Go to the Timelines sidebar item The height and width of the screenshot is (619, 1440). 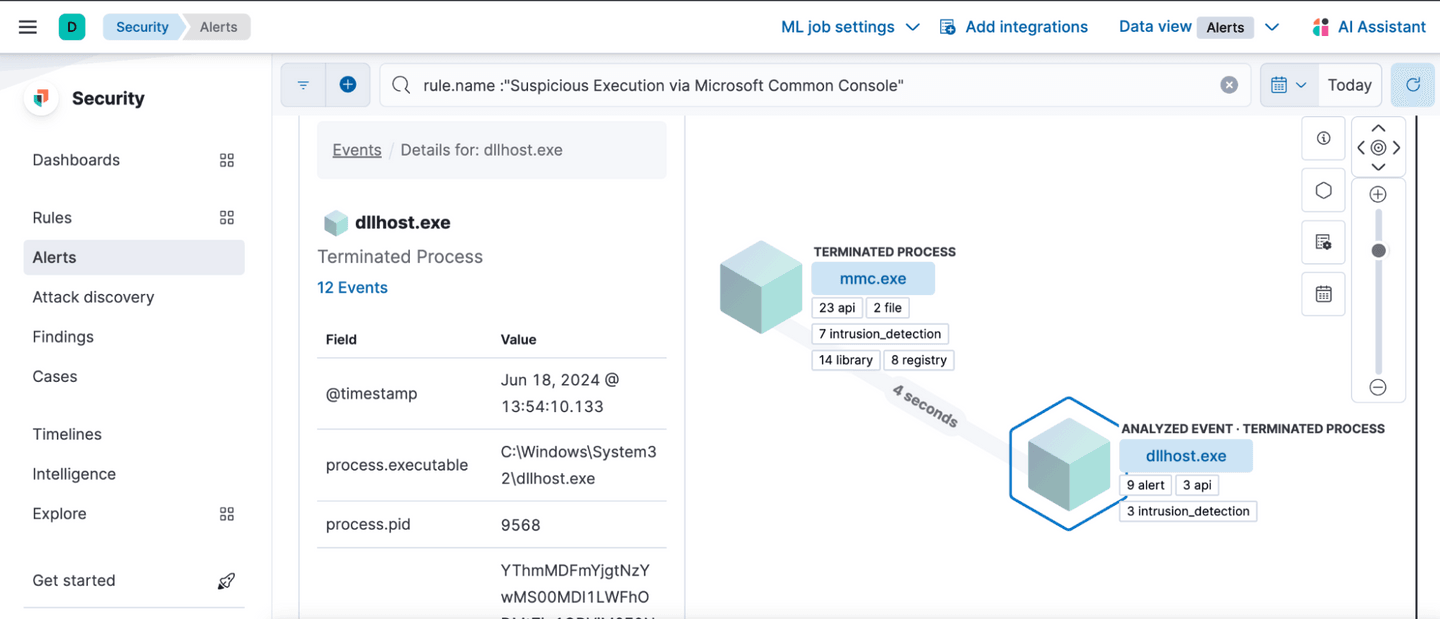[x=67, y=434]
